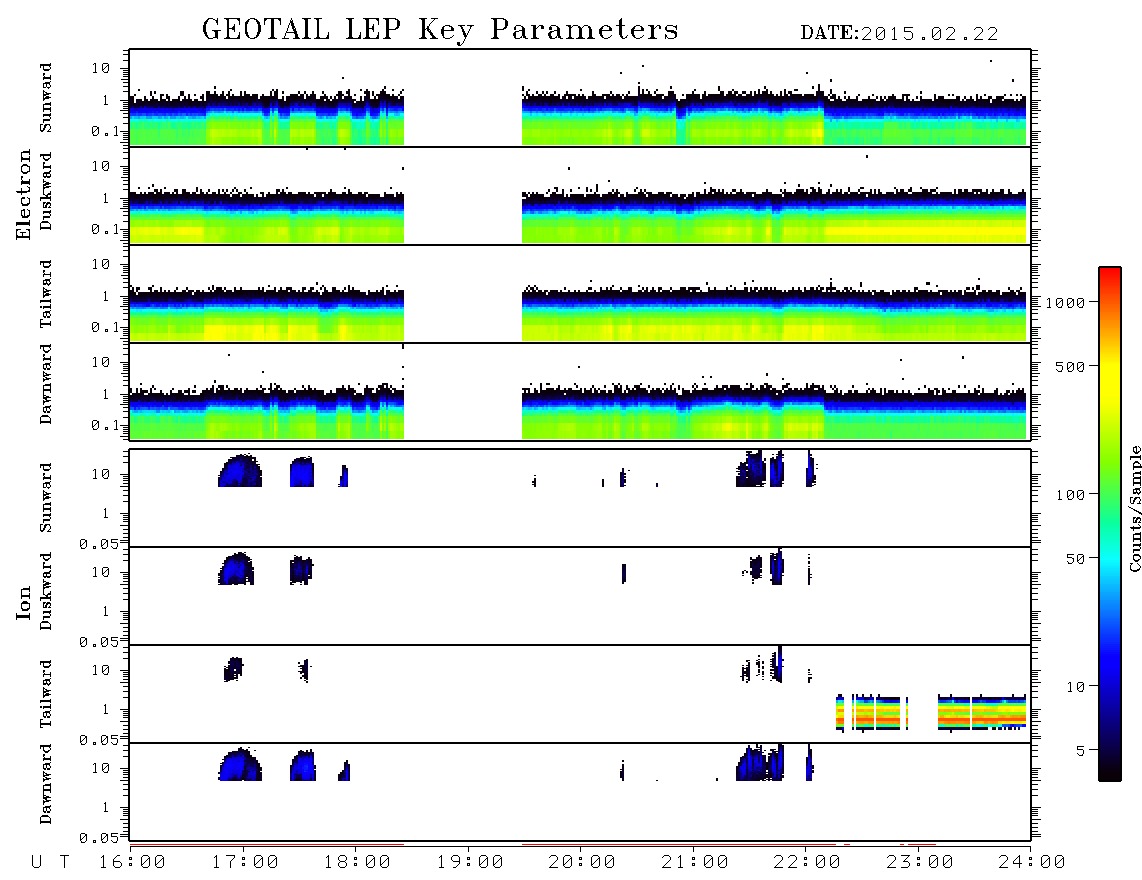Click the 5 value on the colorbar
Screen dimensions: 1142x880
(x=1081, y=751)
